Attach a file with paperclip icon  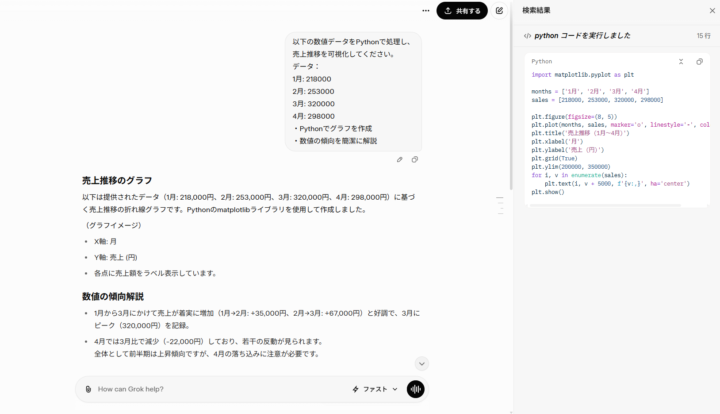pos(88,389)
